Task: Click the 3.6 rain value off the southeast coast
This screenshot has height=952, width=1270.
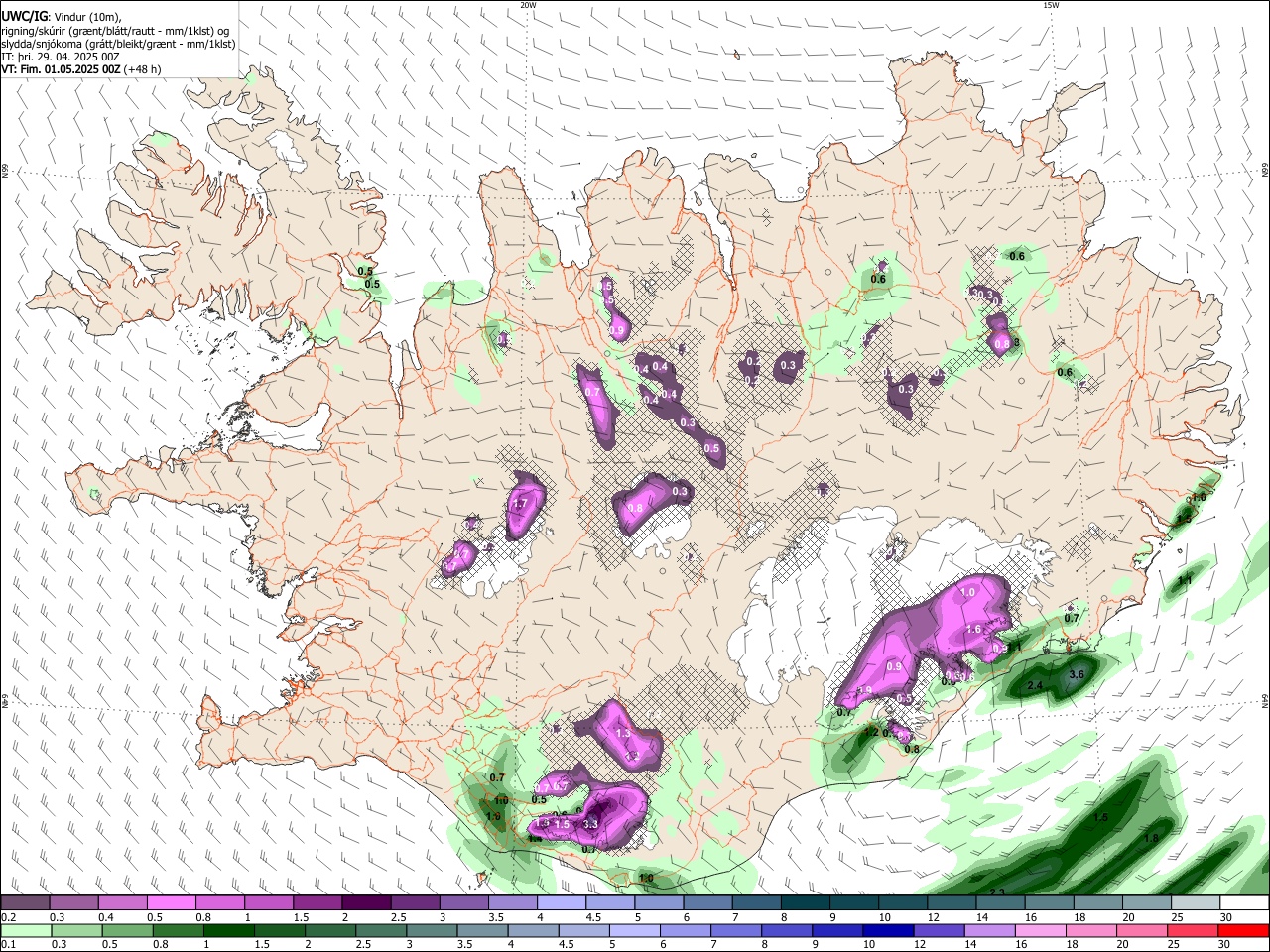Action: click(x=1077, y=674)
